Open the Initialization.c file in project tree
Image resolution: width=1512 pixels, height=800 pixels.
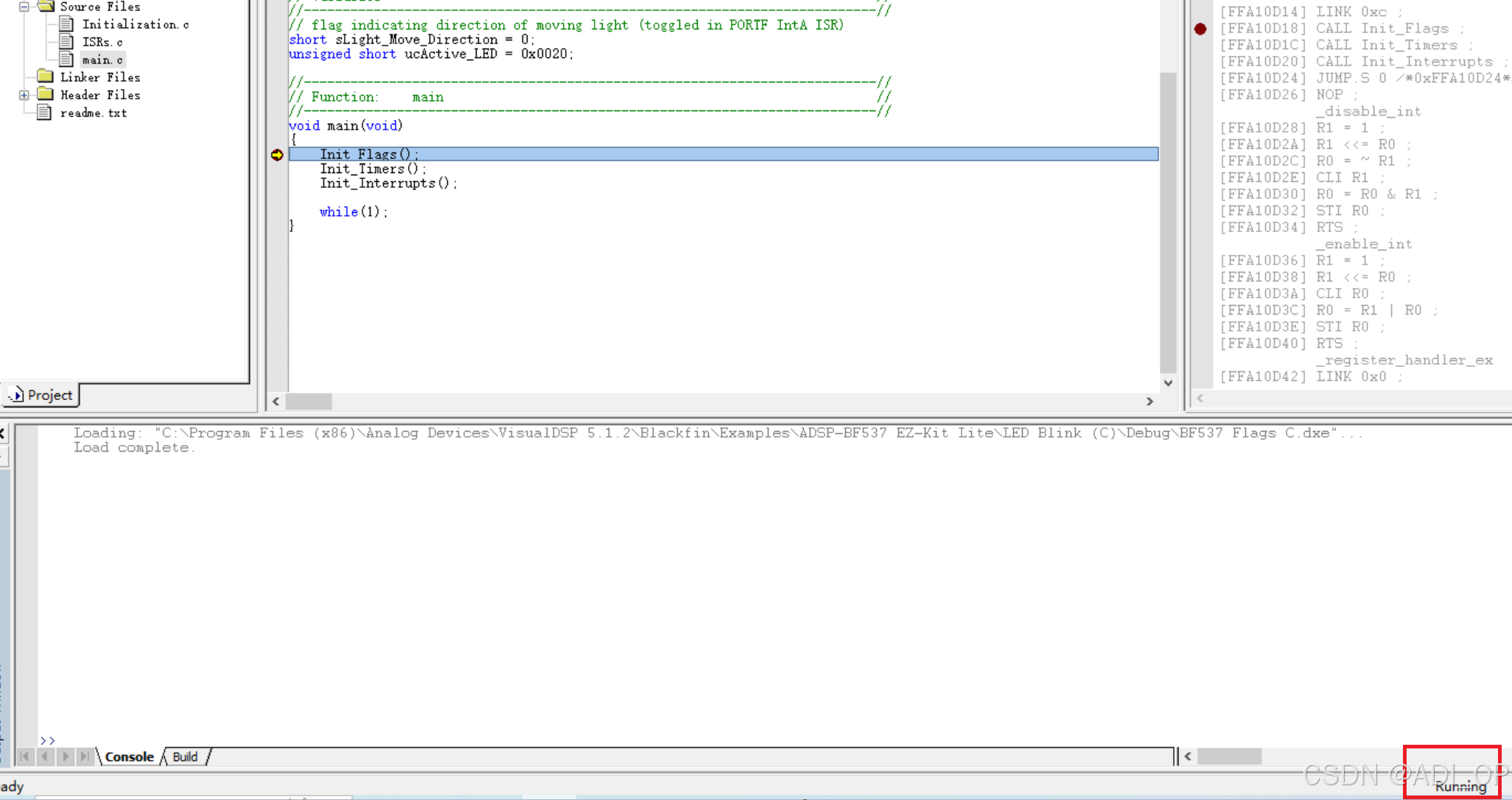click(135, 24)
